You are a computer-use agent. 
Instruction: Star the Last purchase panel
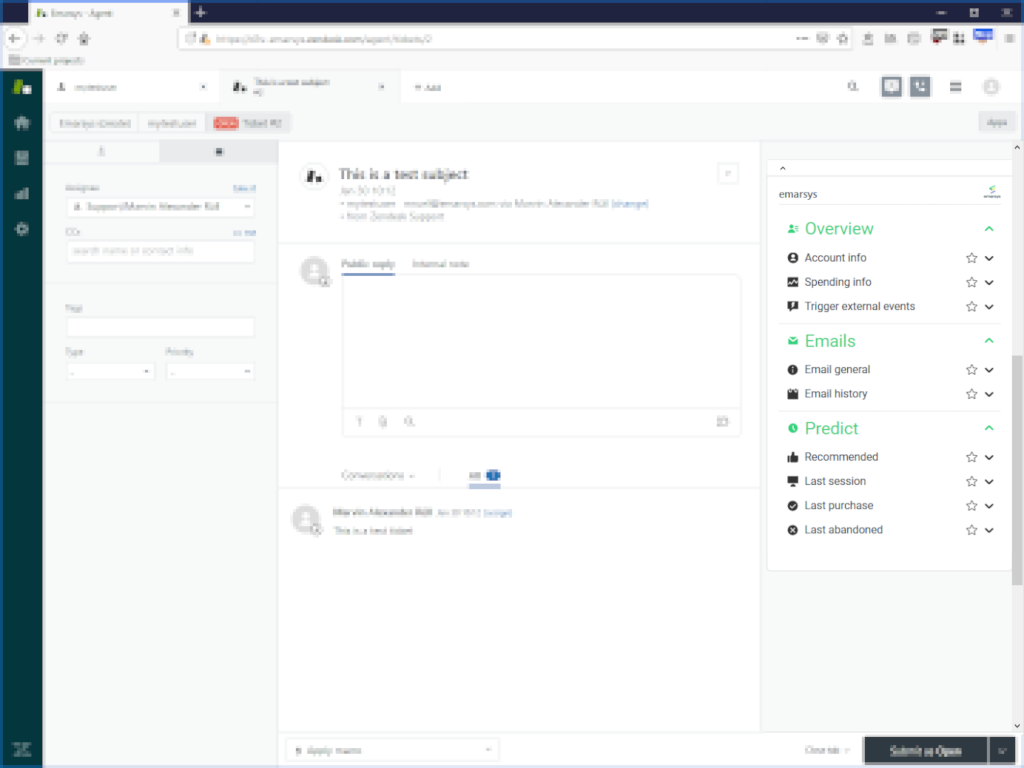pyautogui.click(x=969, y=505)
